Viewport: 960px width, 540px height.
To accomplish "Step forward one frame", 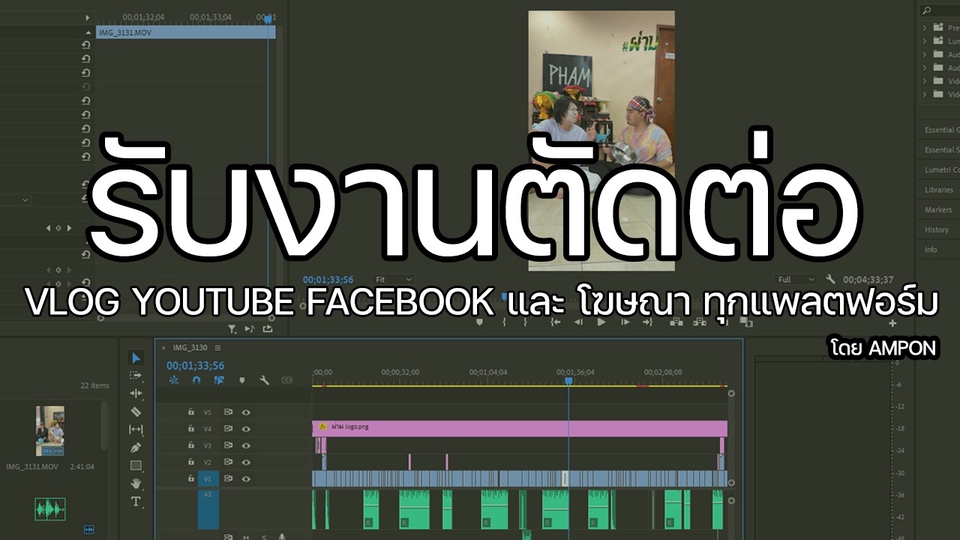I will pos(624,322).
